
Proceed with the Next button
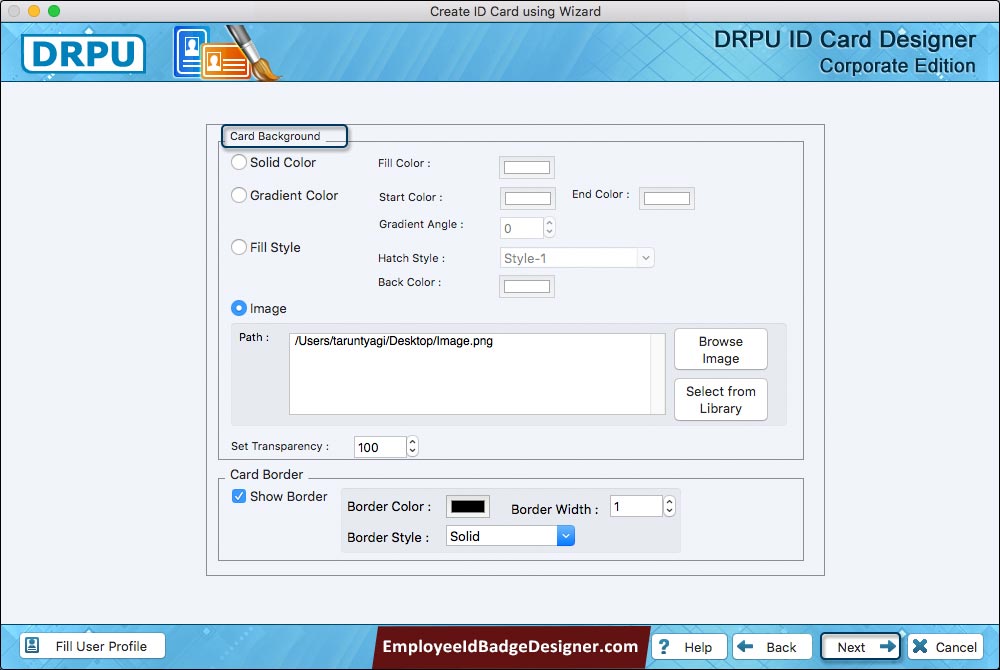tap(860, 646)
